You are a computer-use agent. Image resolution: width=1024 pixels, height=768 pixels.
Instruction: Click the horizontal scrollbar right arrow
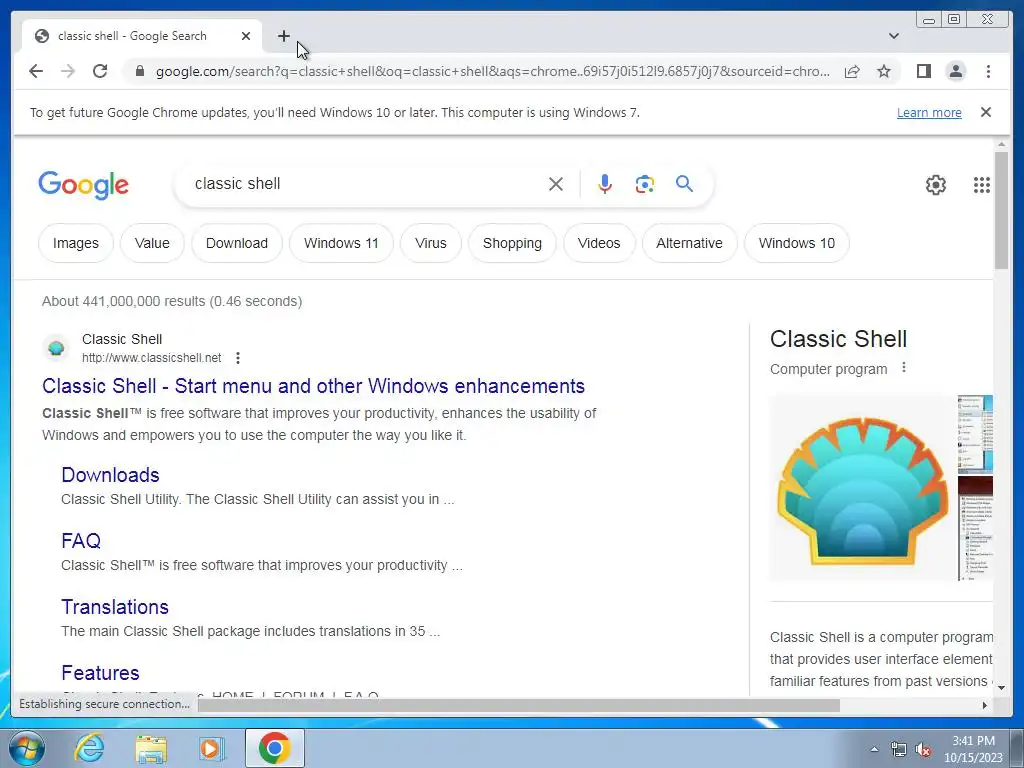[985, 705]
